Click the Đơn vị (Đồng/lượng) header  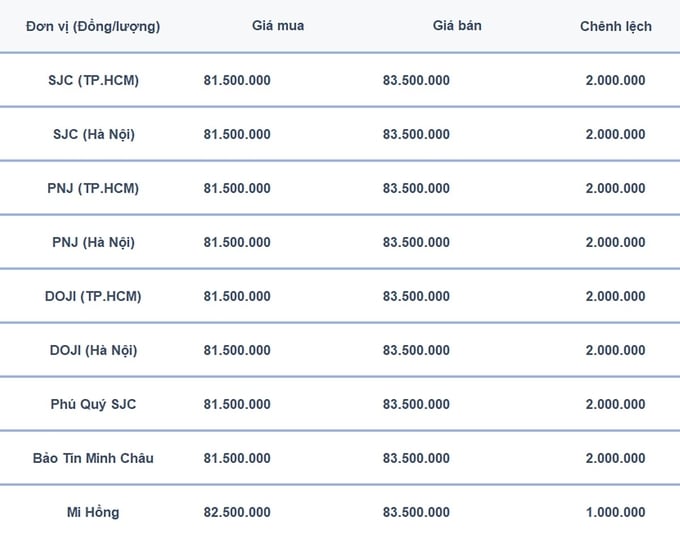pos(93,26)
